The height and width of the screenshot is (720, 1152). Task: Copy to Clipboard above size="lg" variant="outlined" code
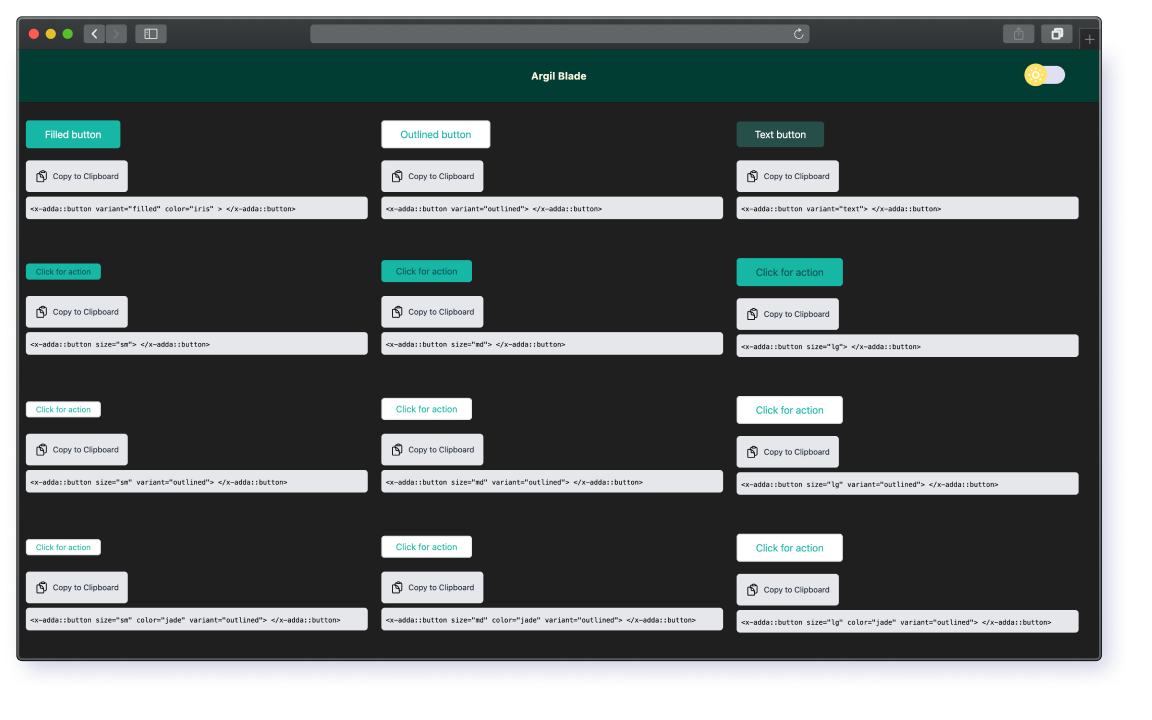pyautogui.click(x=788, y=452)
